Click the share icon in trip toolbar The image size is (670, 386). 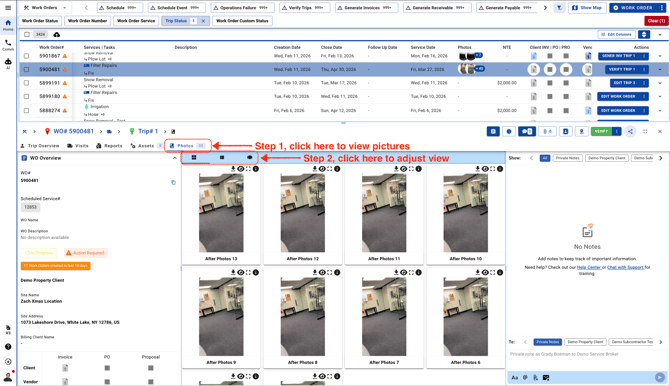coord(630,131)
